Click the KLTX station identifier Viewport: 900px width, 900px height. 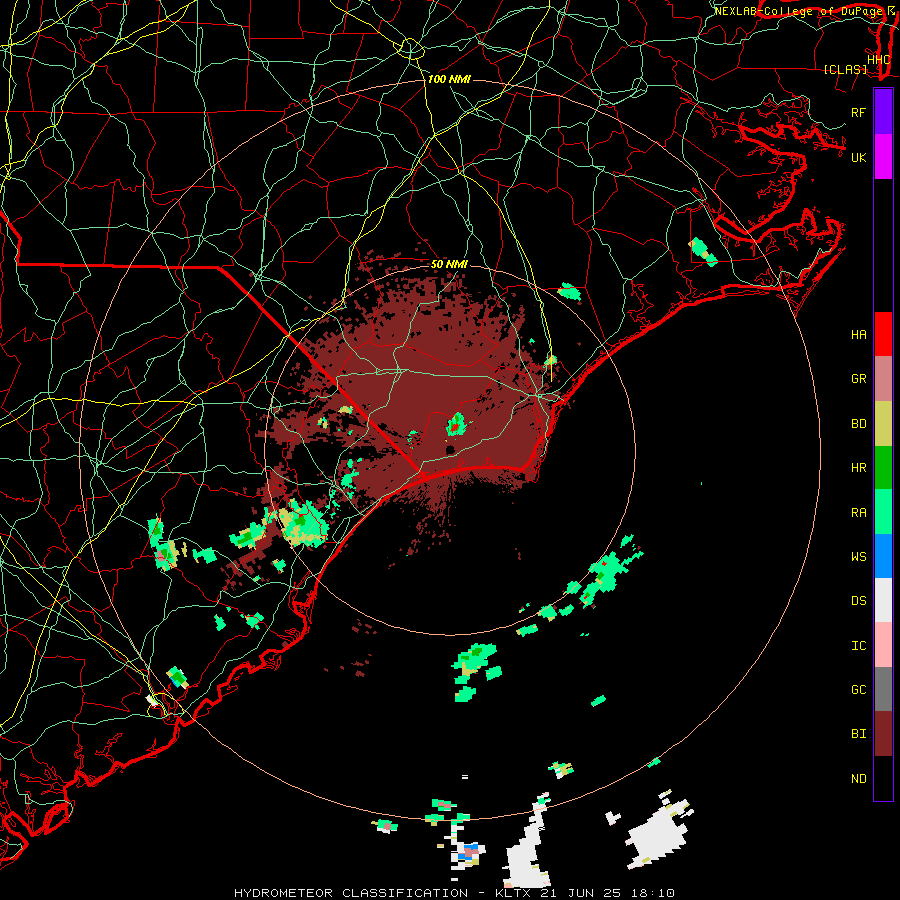coord(513,893)
